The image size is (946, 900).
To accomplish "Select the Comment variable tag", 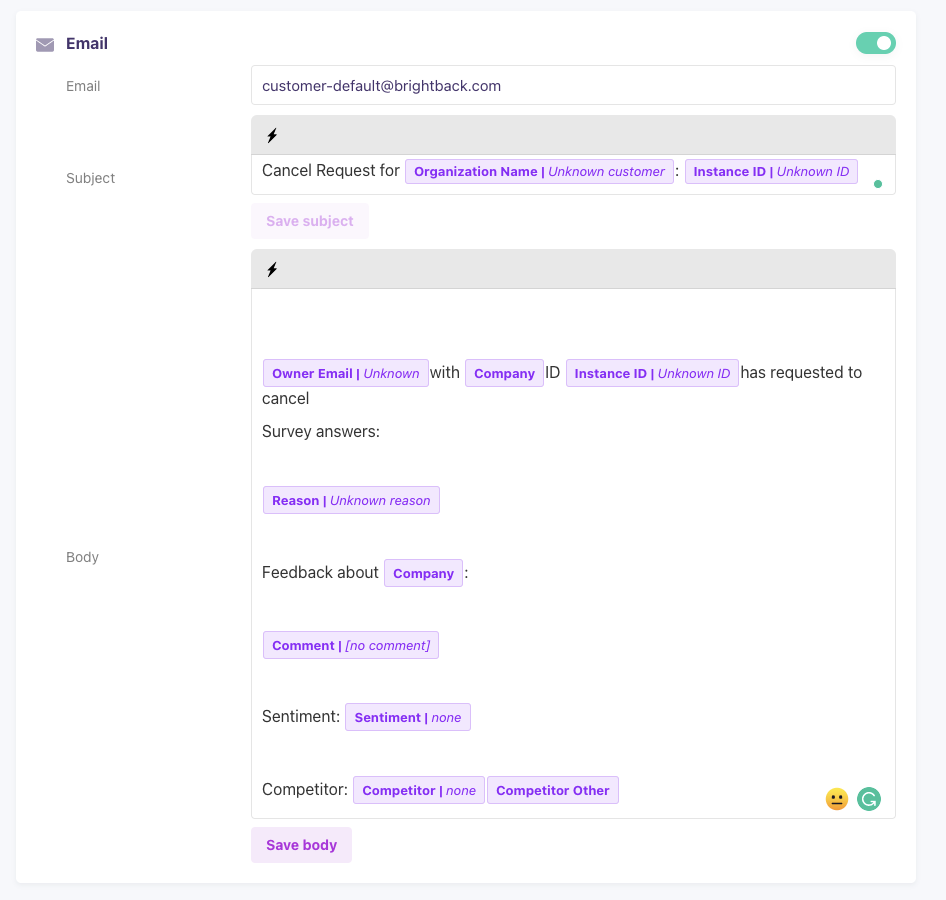I will coord(350,646).
